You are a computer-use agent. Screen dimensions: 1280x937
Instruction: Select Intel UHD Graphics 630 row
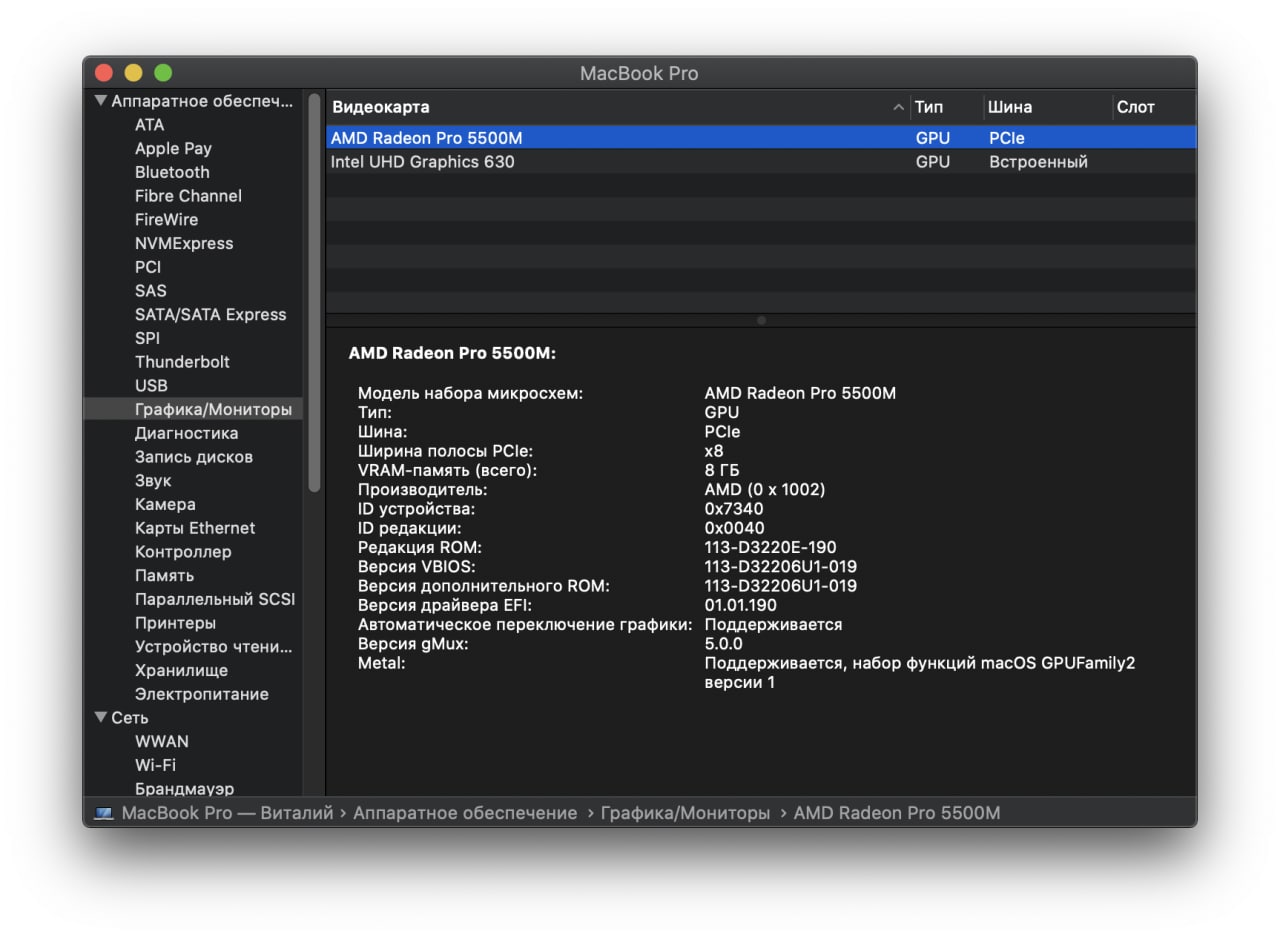761,161
